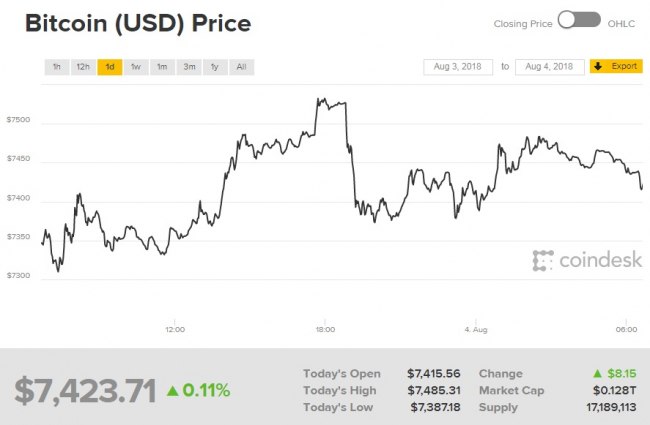The width and height of the screenshot is (650, 425).
Task: Click the download arrow icon on Export
Action: (598, 67)
